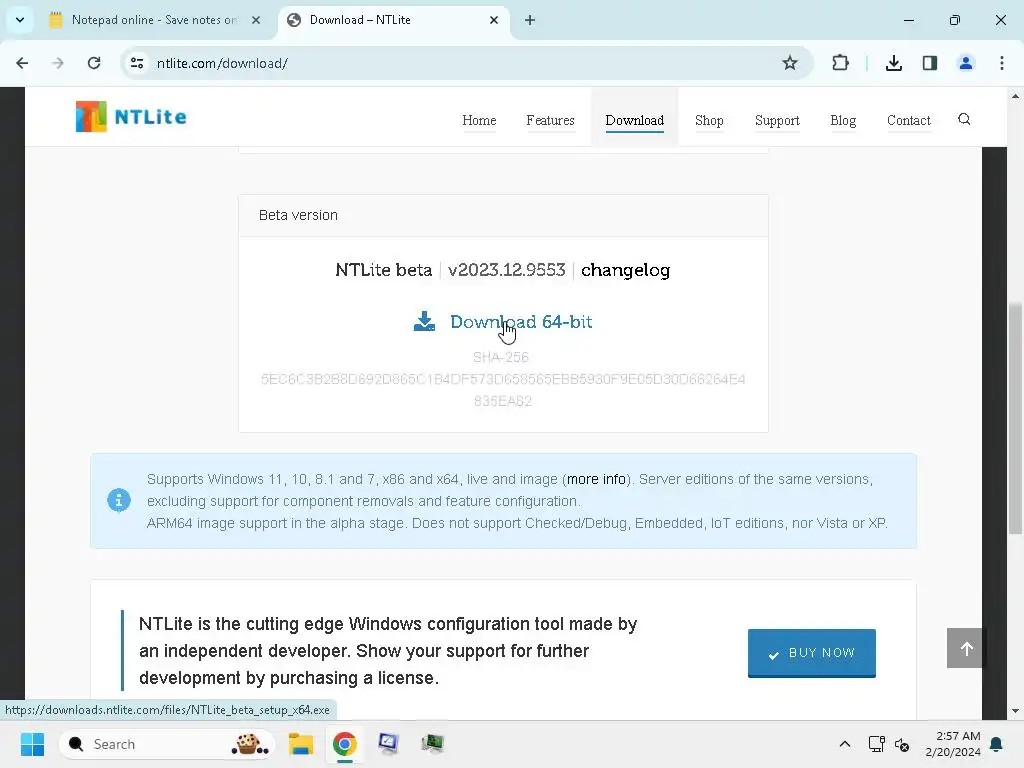The image size is (1024, 768).
Task: Click the 'Beta version' header text
Action: (298, 216)
